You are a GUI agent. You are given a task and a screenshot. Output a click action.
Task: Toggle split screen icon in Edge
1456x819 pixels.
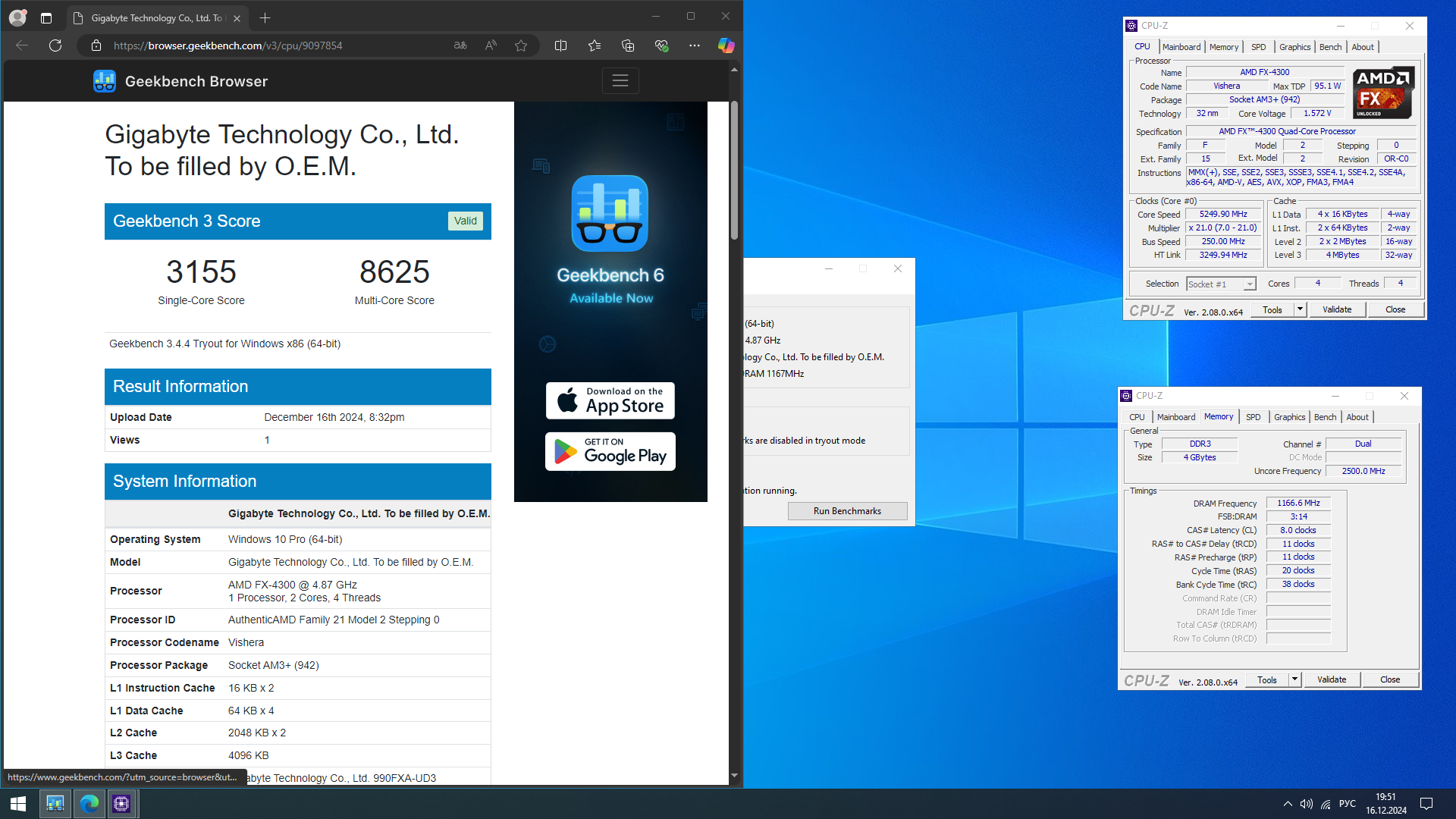pyautogui.click(x=560, y=45)
